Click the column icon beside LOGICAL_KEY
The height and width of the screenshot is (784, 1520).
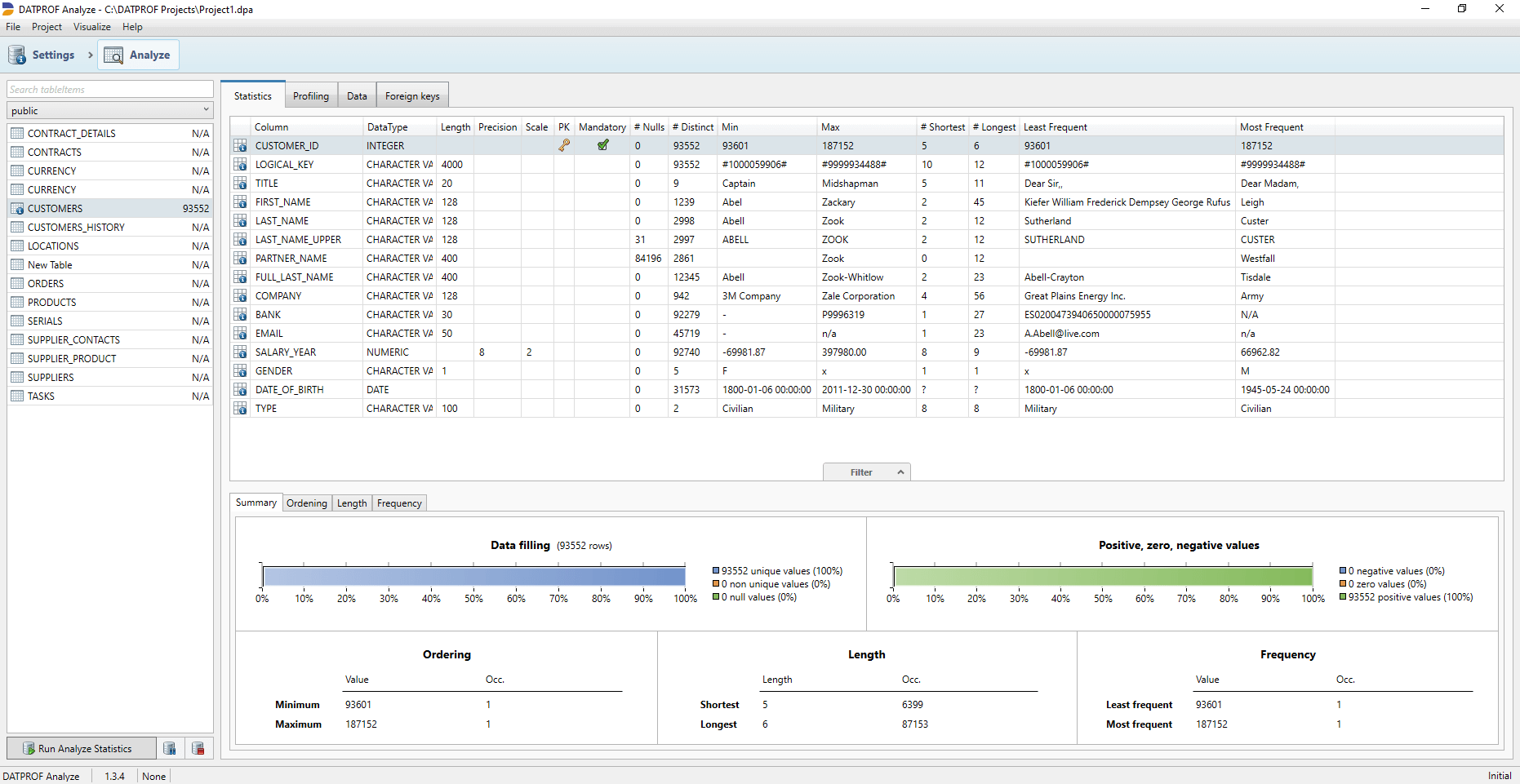[x=241, y=164]
